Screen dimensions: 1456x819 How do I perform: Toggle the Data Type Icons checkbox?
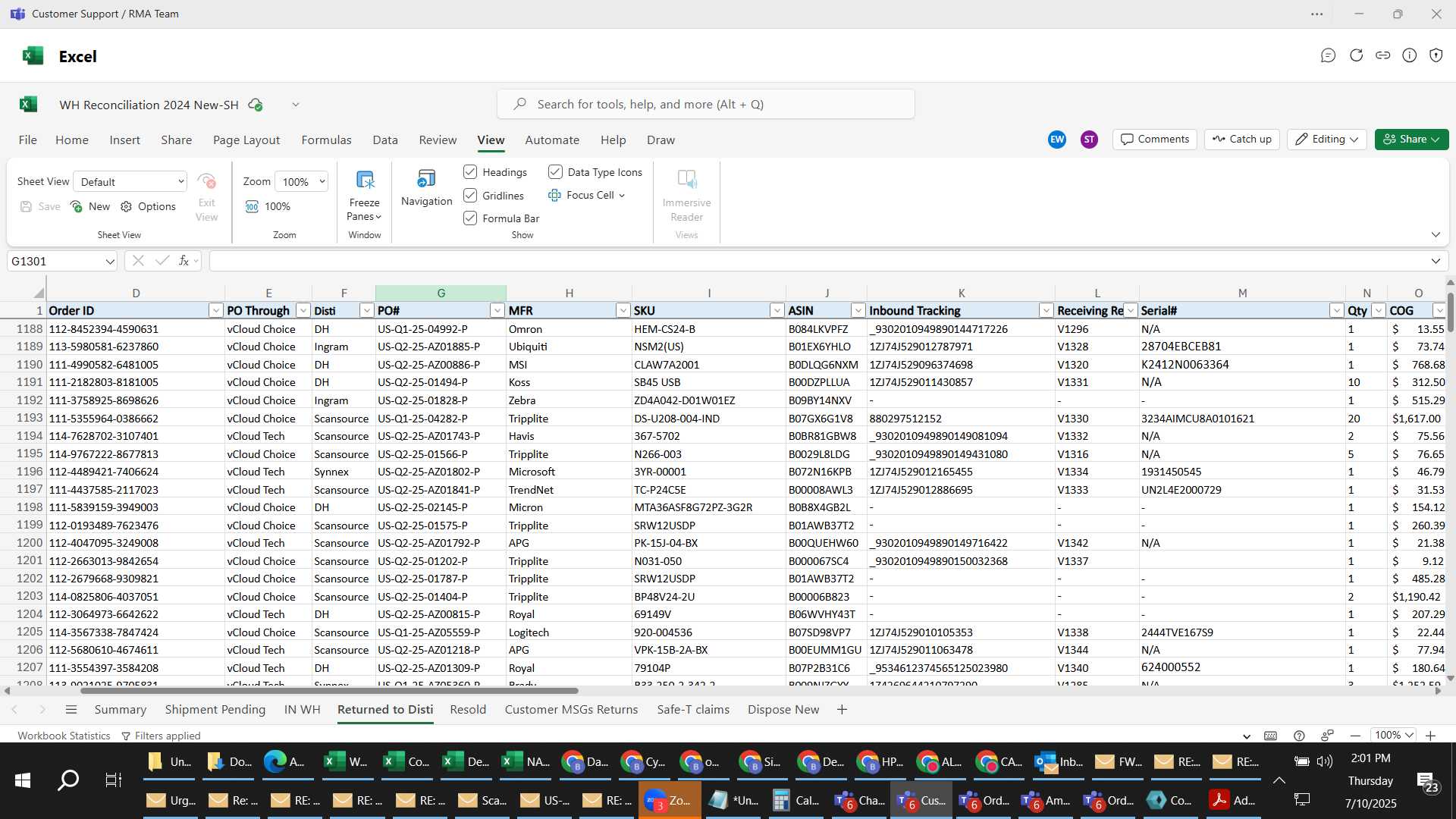(x=555, y=172)
